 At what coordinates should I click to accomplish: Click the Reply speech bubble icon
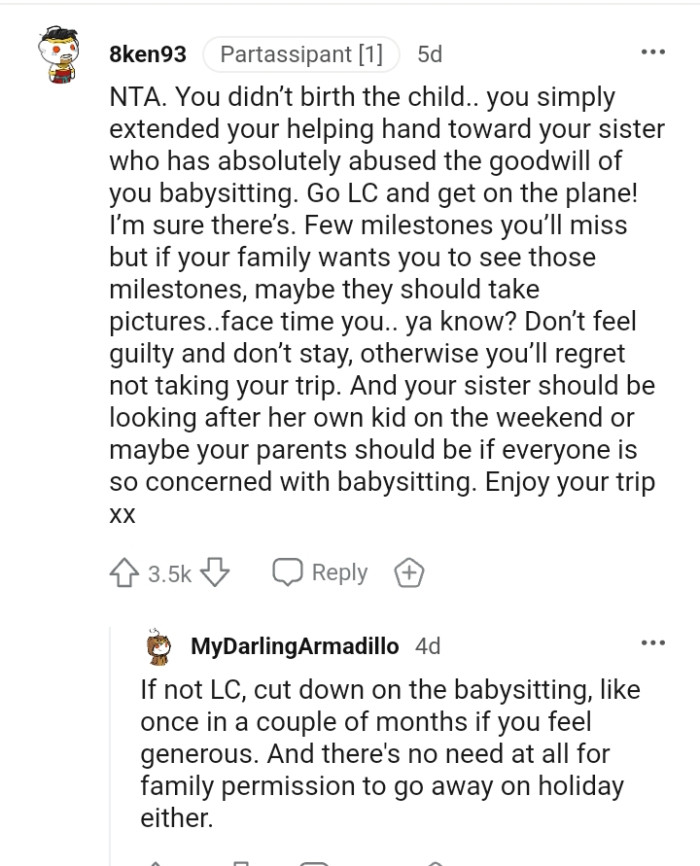click(x=289, y=572)
